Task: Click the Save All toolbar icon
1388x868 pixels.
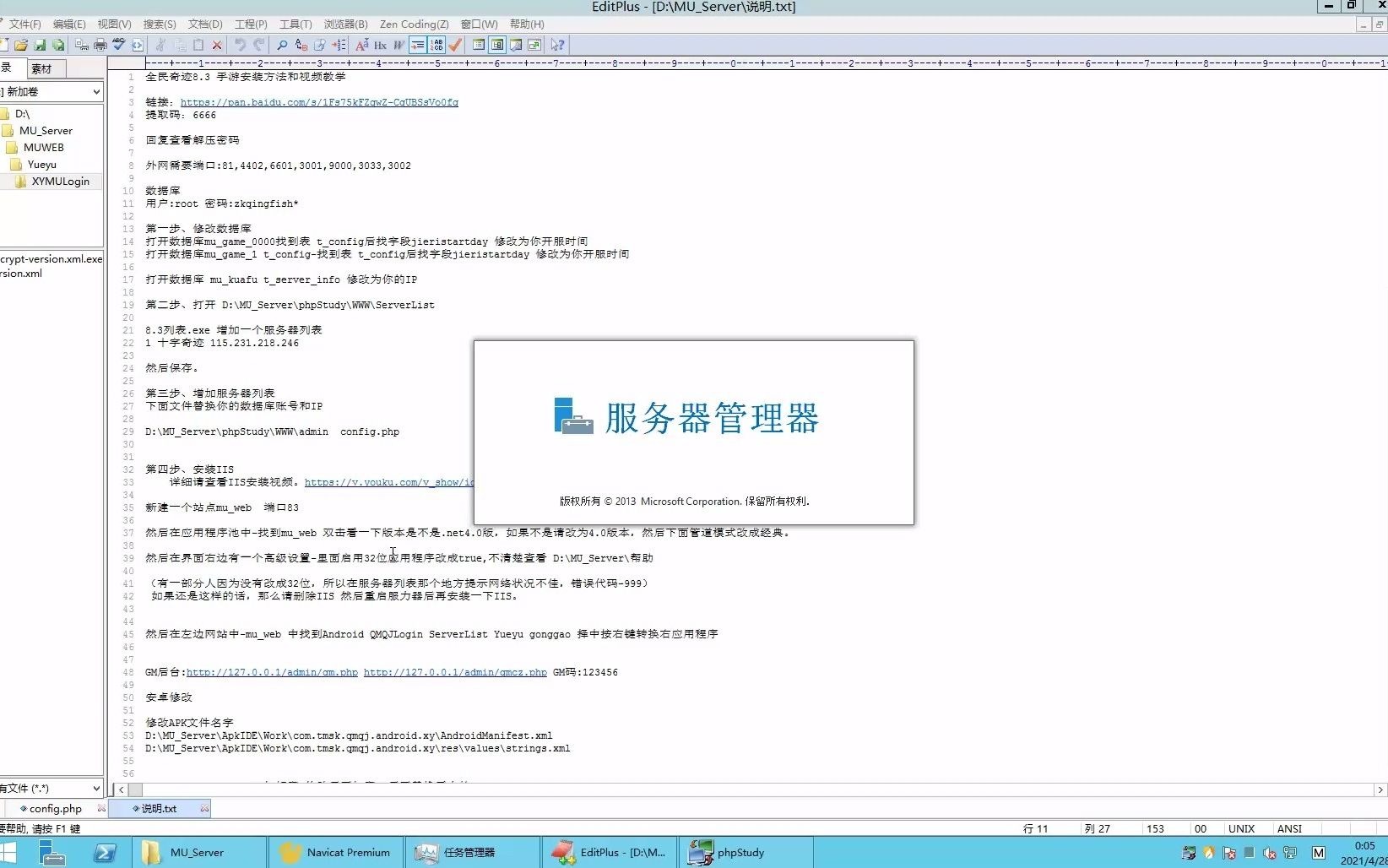Action: [x=58, y=45]
